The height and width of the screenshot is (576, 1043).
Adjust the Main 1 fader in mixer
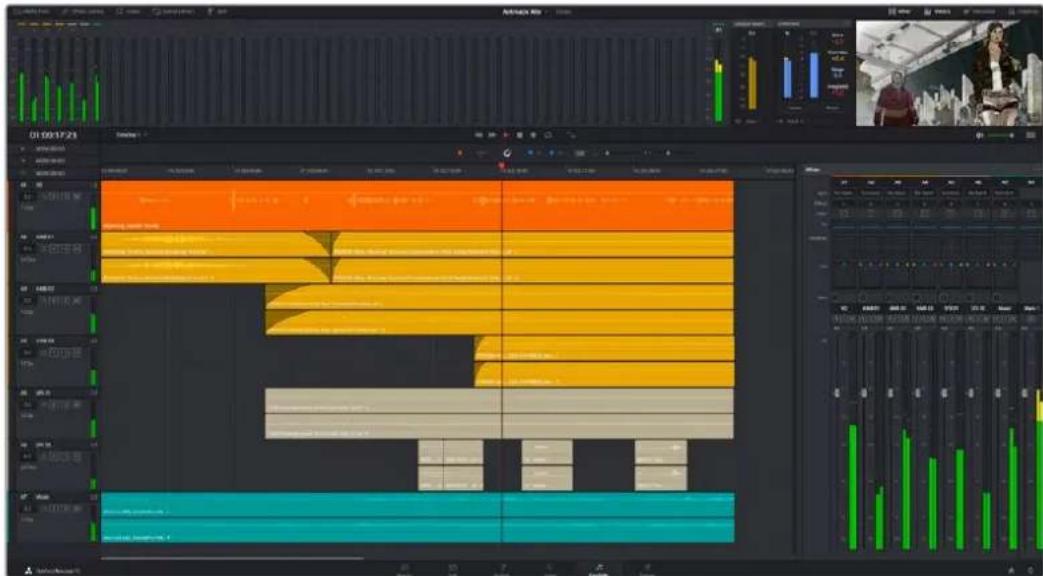(x=1023, y=393)
